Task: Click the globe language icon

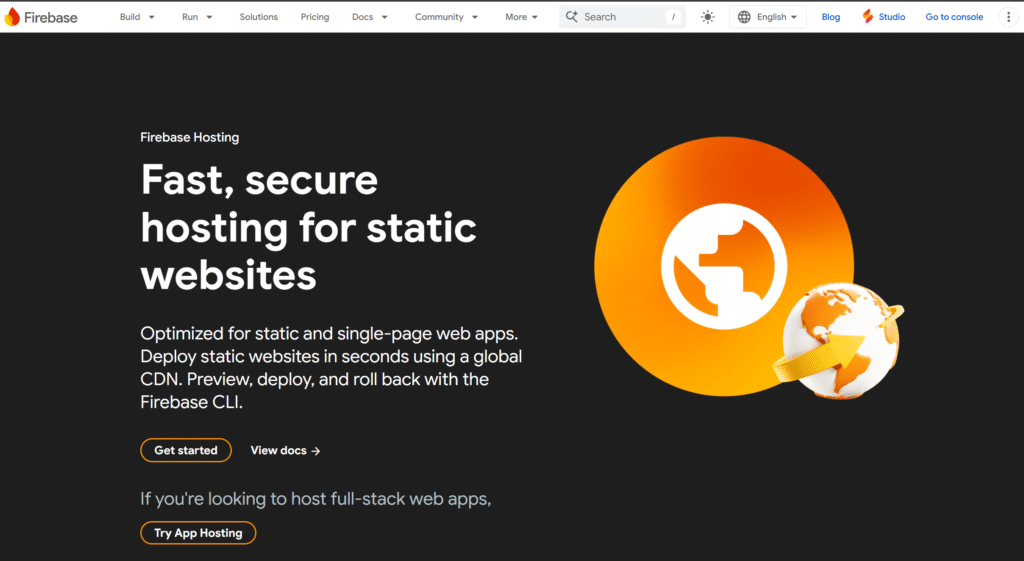Action: coord(744,17)
